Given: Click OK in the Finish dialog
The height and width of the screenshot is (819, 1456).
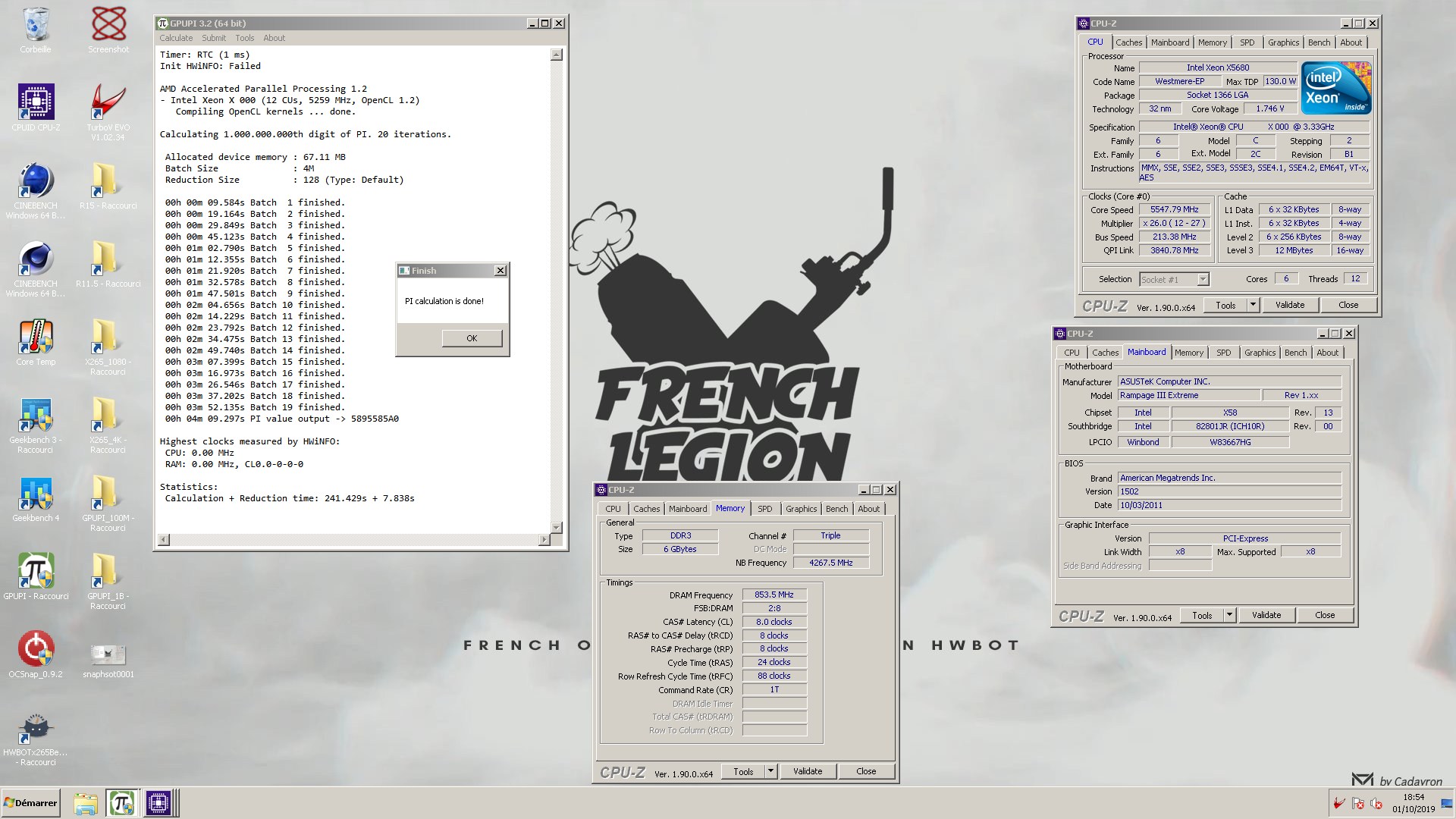Looking at the screenshot, I should (x=472, y=338).
